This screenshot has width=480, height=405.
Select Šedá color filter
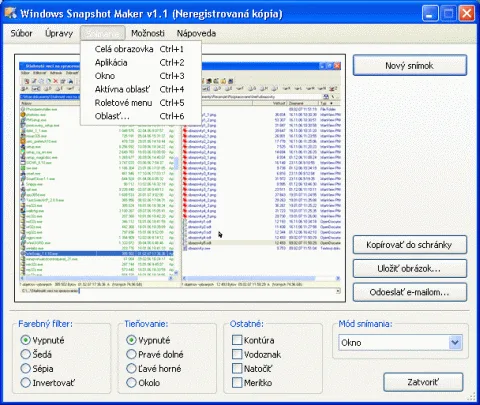point(36,354)
